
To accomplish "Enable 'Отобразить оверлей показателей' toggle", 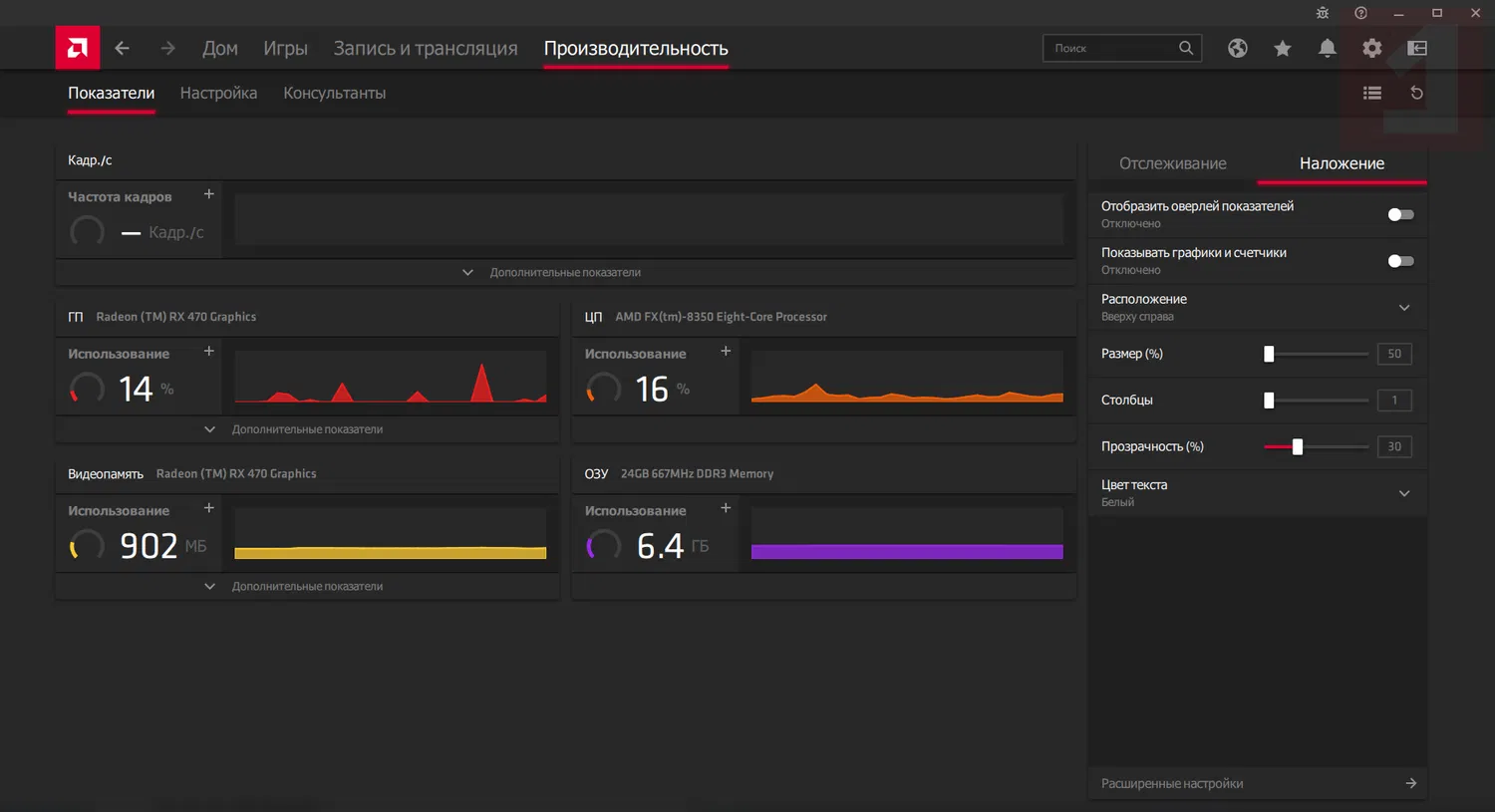I will pyautogui.click(x=1400, y=214).
